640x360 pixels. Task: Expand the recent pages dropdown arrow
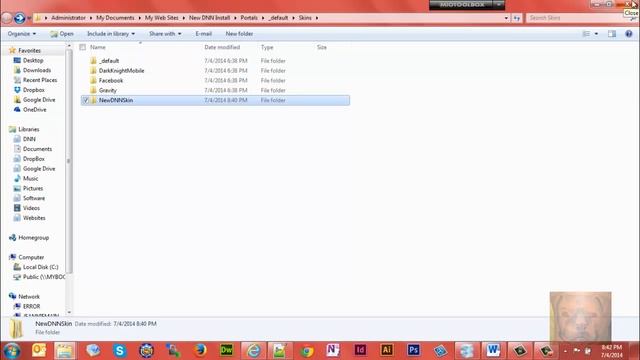[x=29, y=18]
